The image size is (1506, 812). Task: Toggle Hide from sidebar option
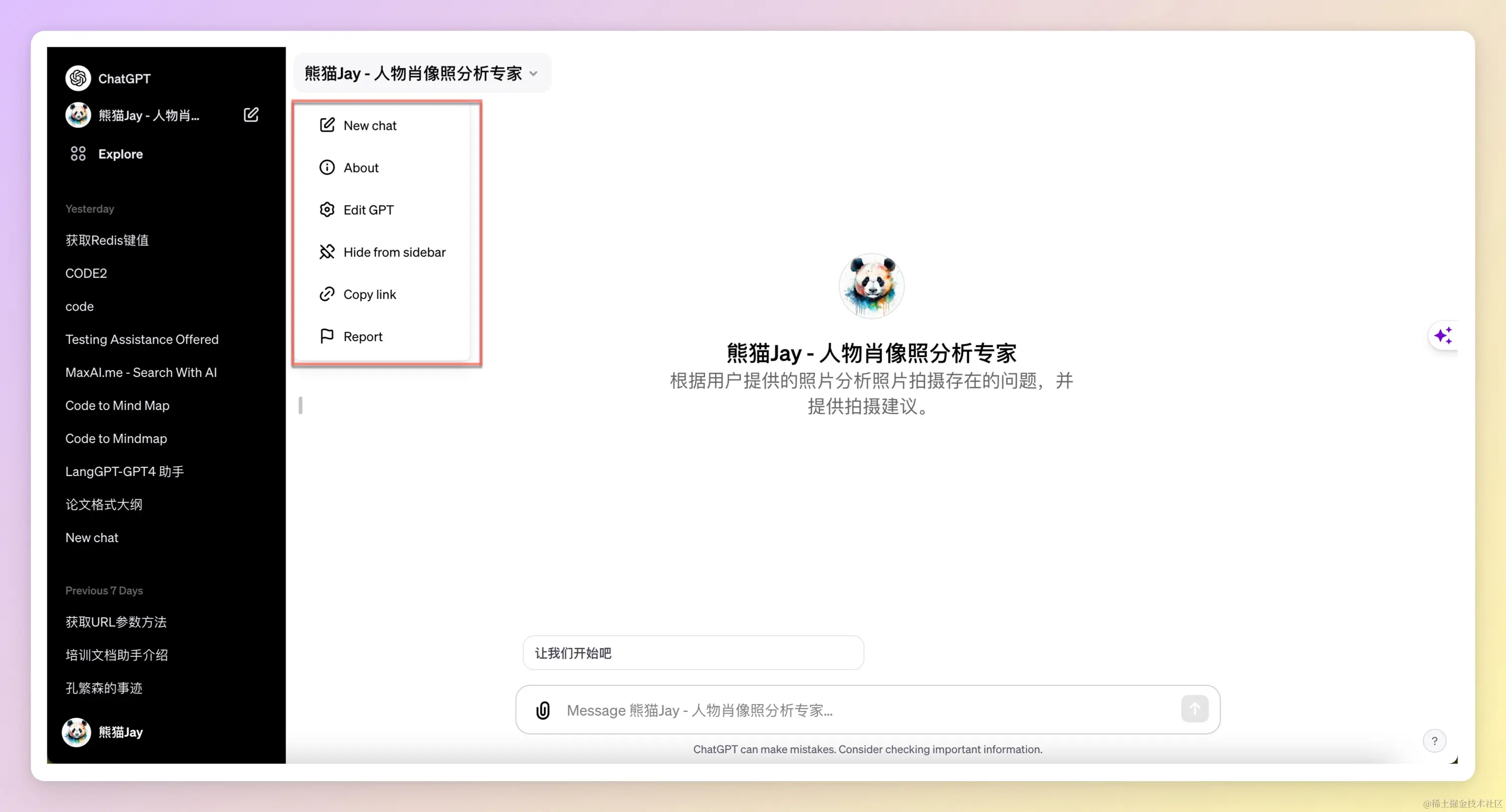click(394, 252)
